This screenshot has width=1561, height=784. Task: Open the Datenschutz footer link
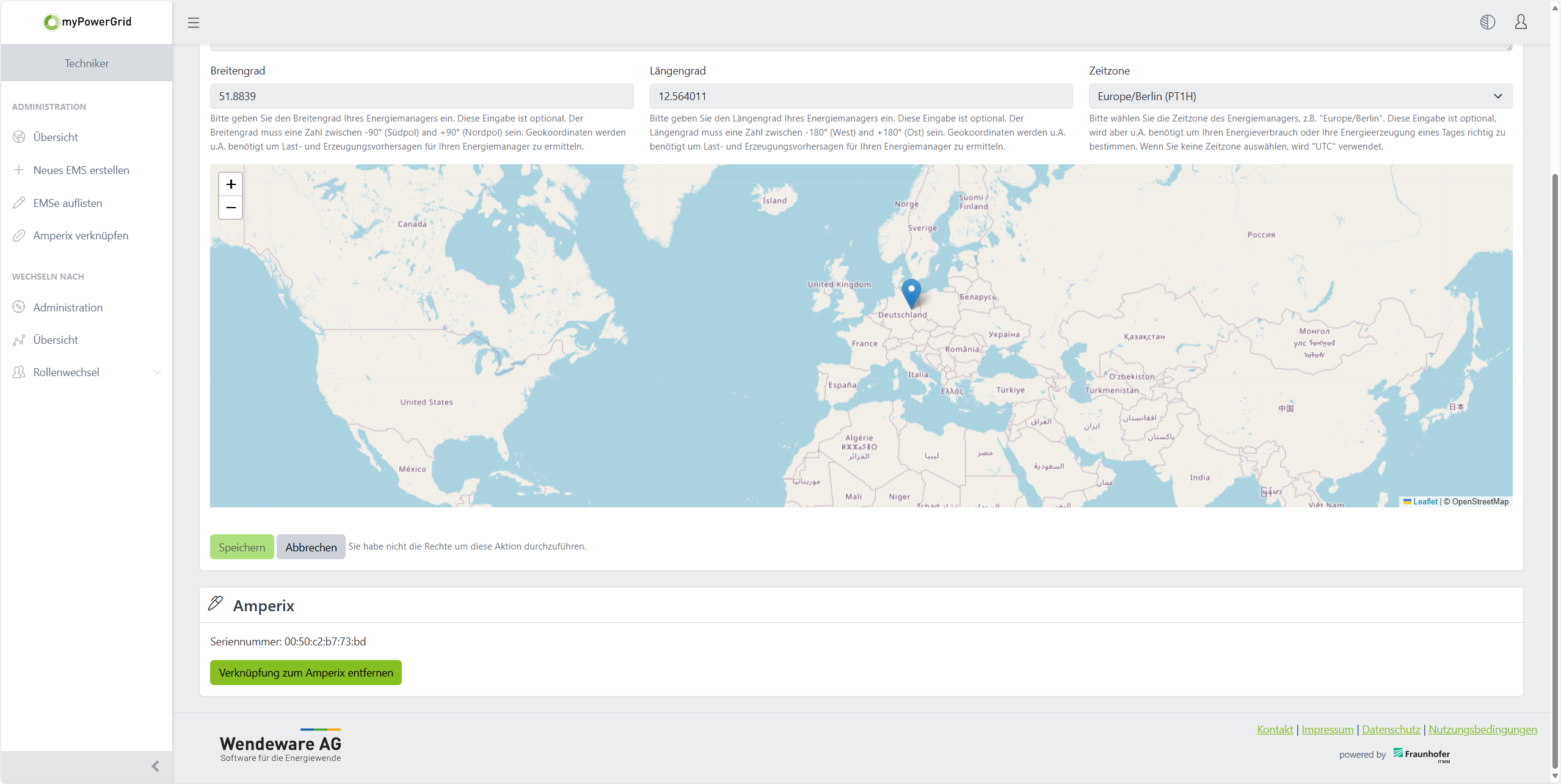pos(1391,730)
